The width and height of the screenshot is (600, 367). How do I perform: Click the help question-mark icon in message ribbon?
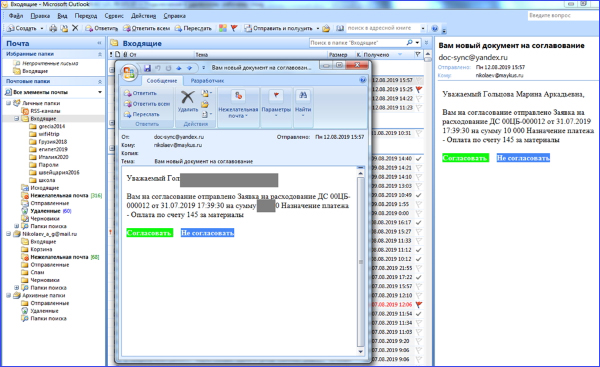(362, 80)
